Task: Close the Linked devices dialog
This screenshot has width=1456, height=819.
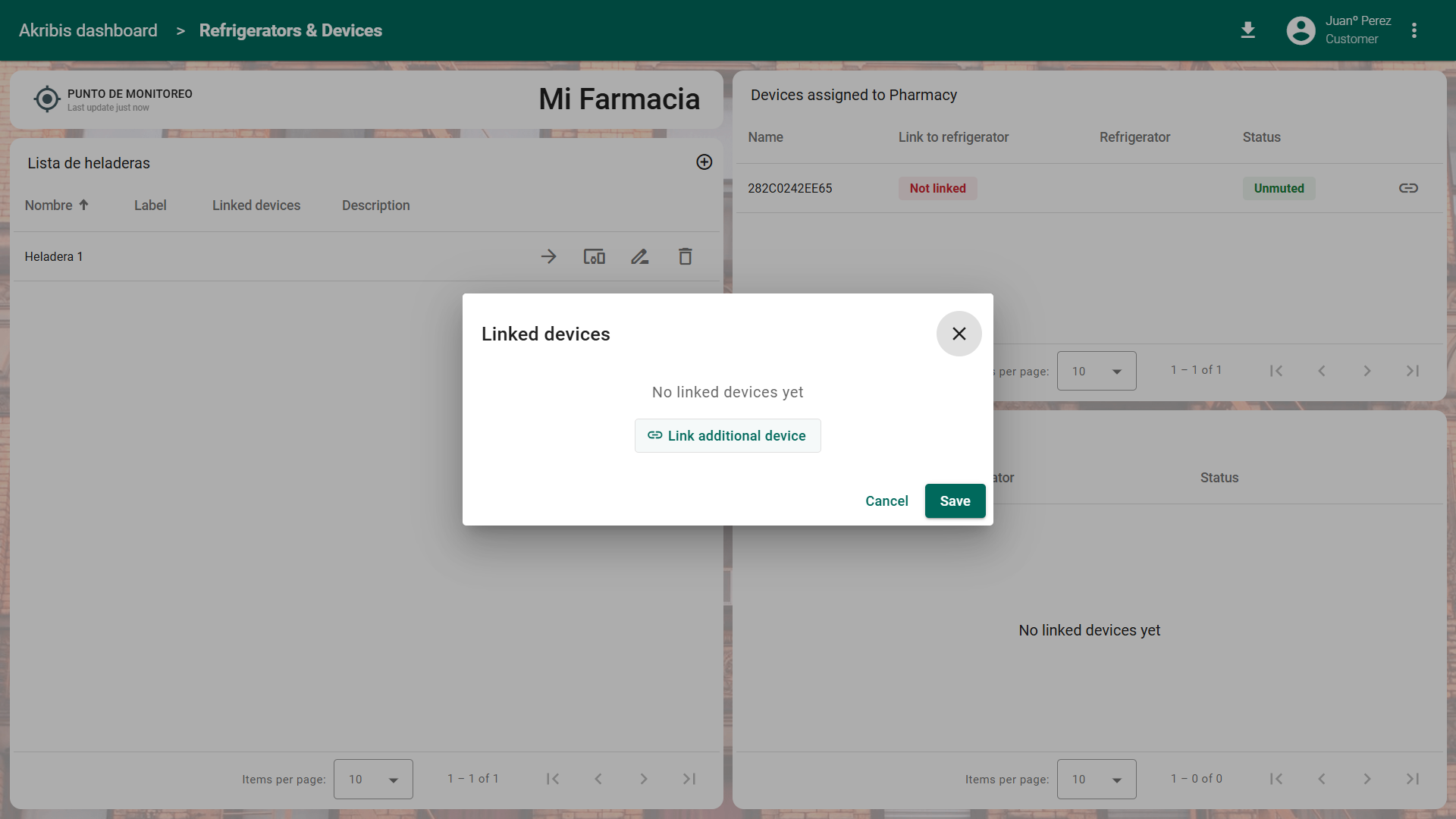Action: [959, 334]
